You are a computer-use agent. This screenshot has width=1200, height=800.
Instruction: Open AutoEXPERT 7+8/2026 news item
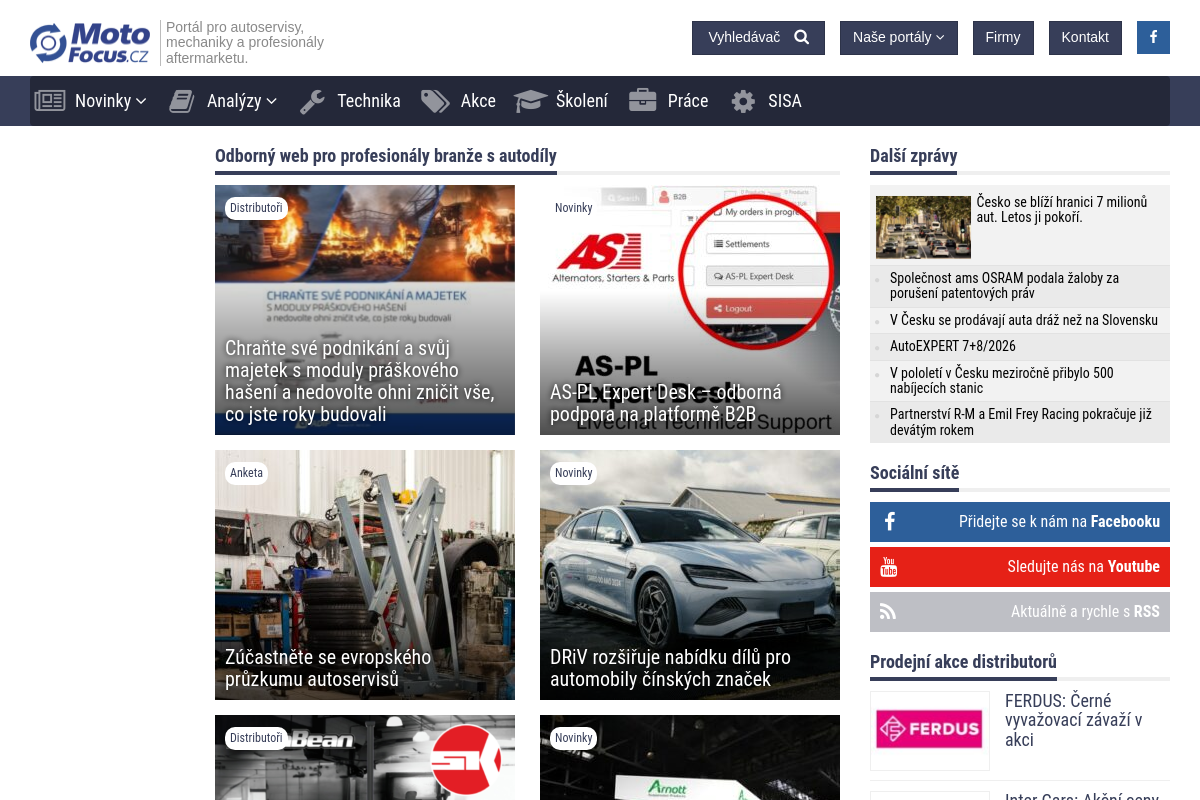click(953, 346)
